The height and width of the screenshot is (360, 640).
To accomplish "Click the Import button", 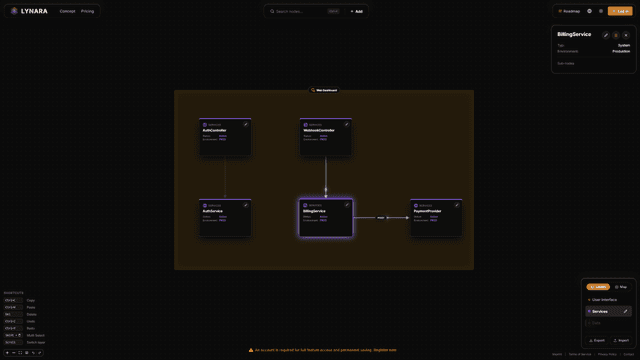I will point(621,340).
